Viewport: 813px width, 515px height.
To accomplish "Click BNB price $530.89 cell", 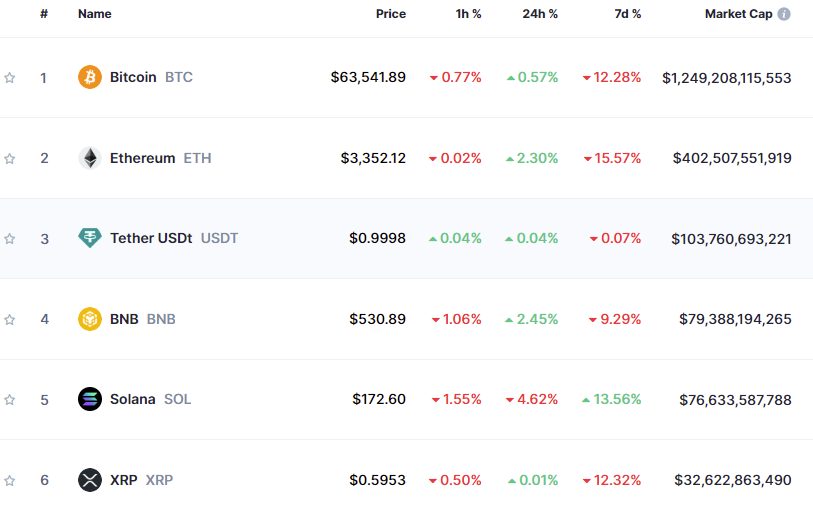I will [x=377, y=319].
